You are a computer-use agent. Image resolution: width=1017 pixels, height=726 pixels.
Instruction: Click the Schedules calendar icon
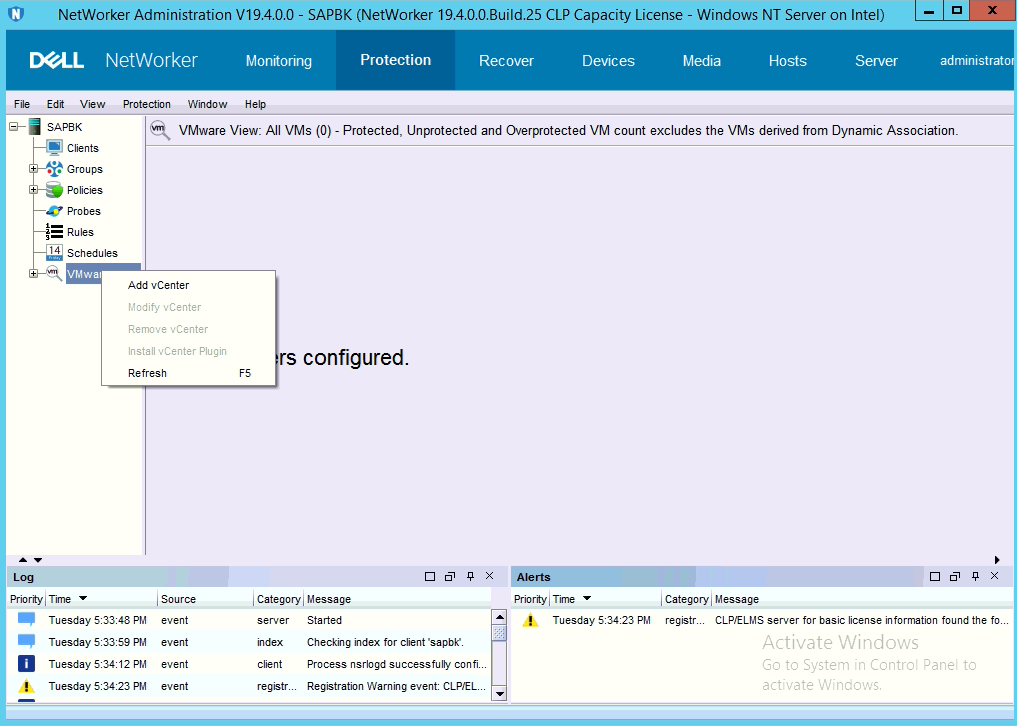click(x=54, y=253)
